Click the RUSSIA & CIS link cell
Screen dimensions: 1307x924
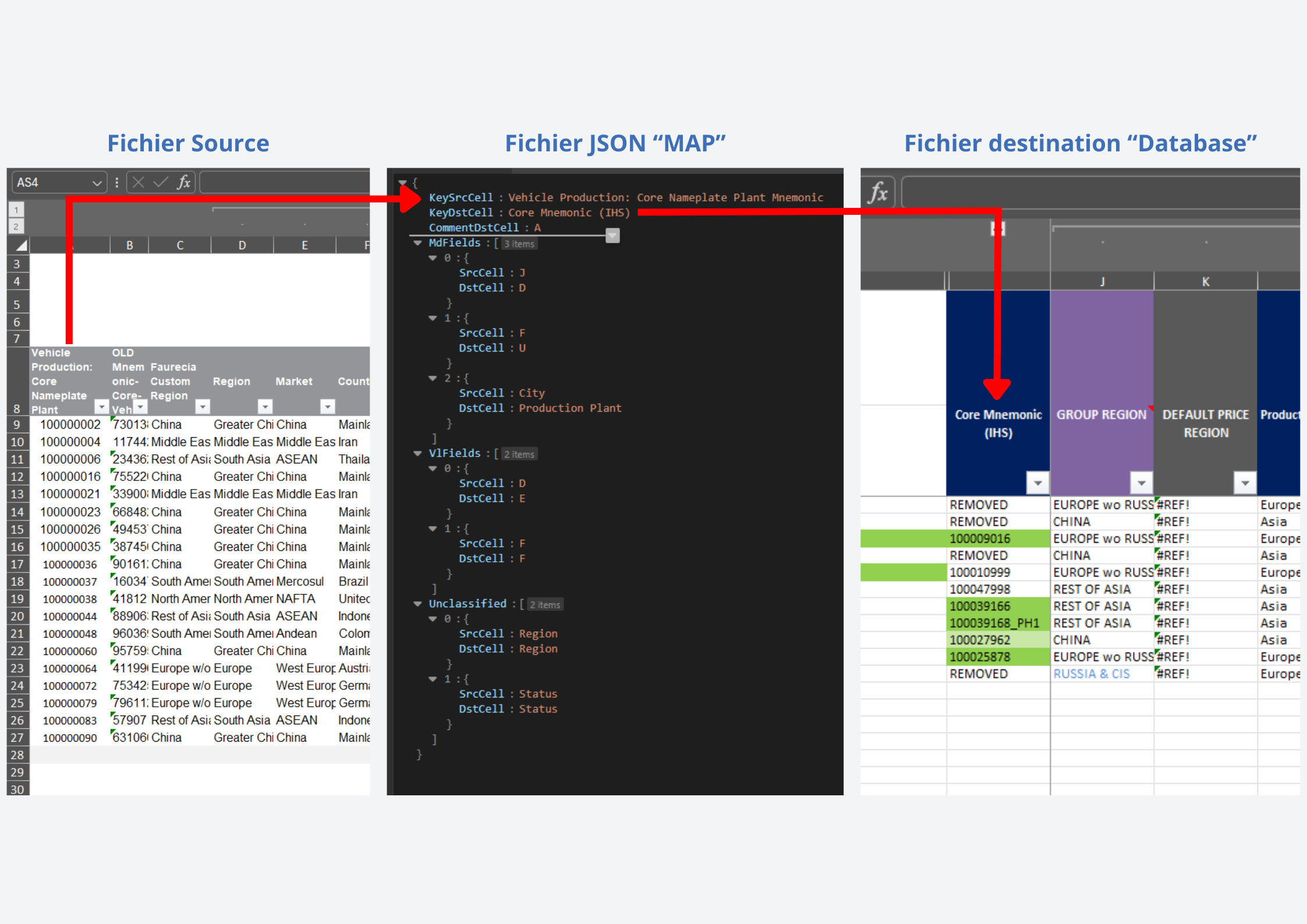(x=1091, y=674)
